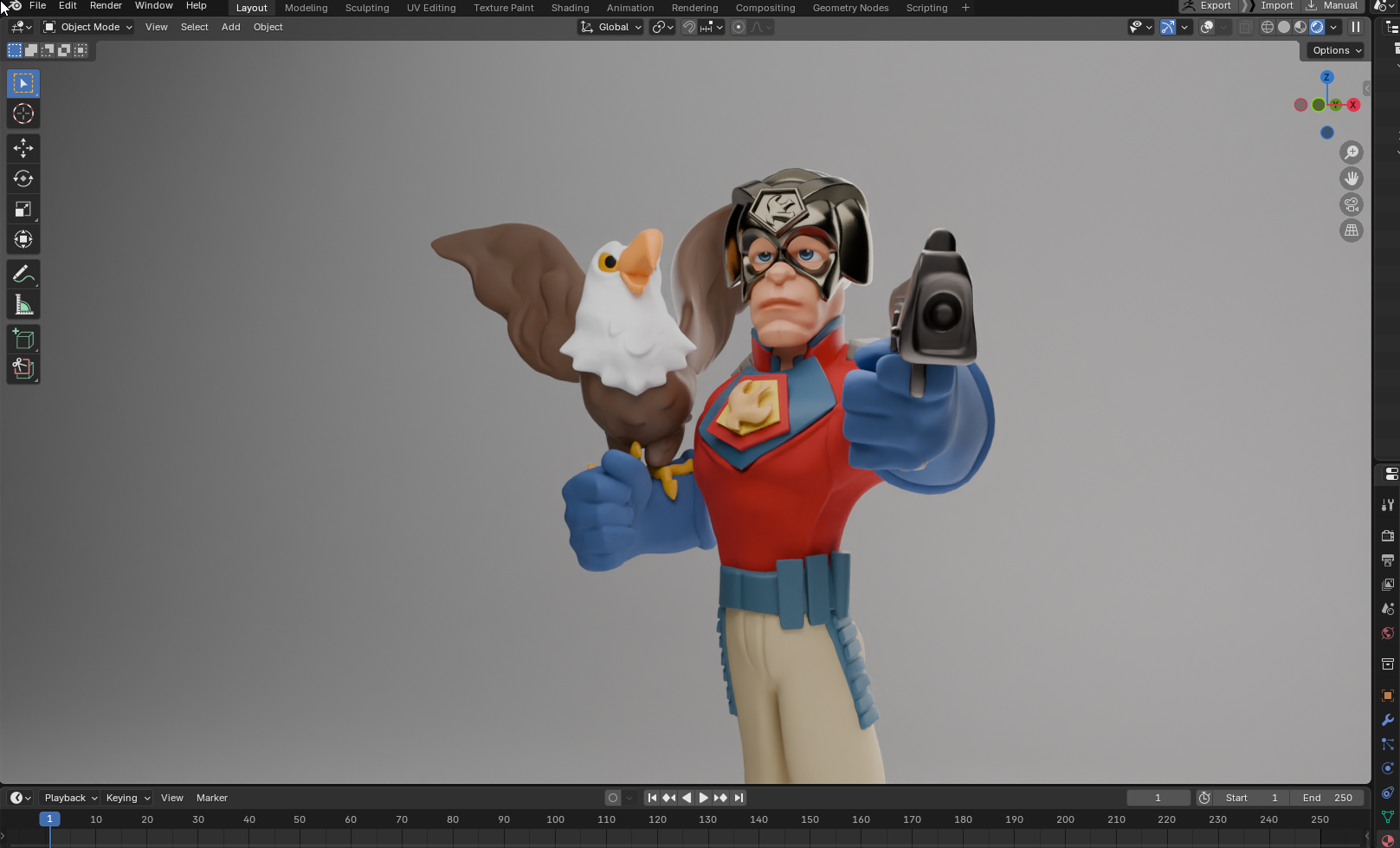1400x848 pixels.
Task: Switch to the Shading workspace tab
Action: point(571,8)
